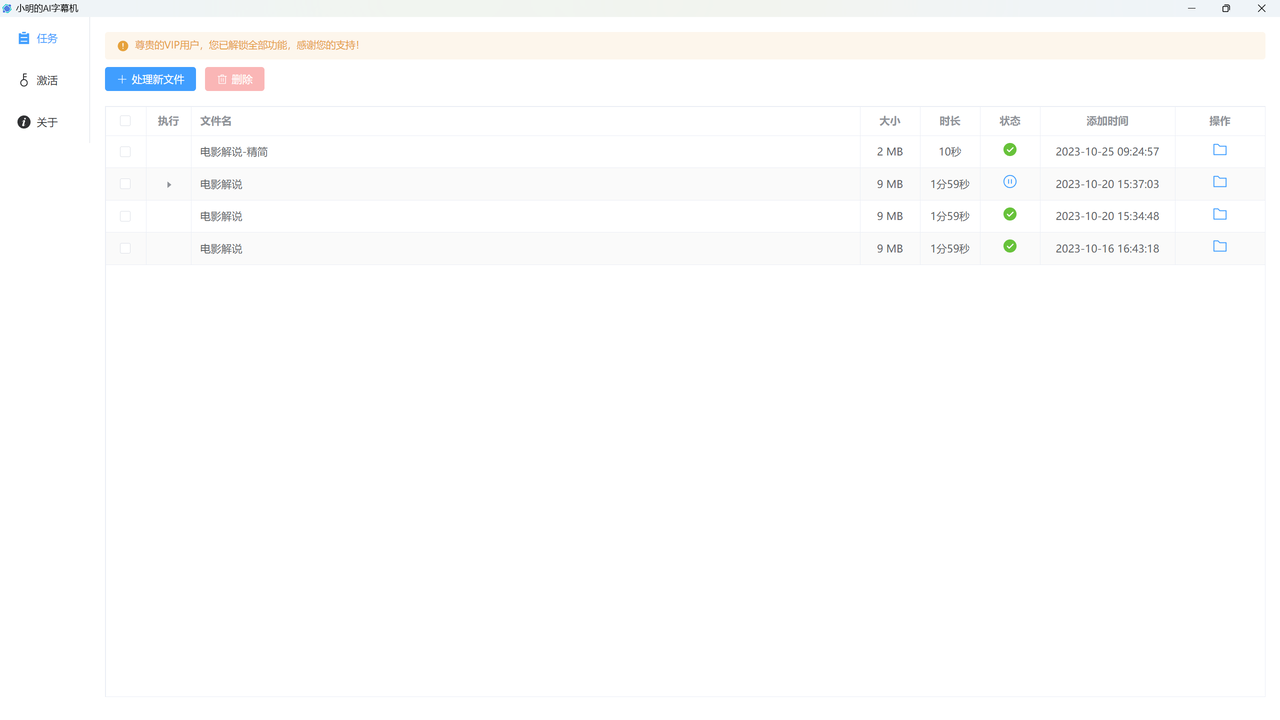Click the 处理新文件 button

150,79
